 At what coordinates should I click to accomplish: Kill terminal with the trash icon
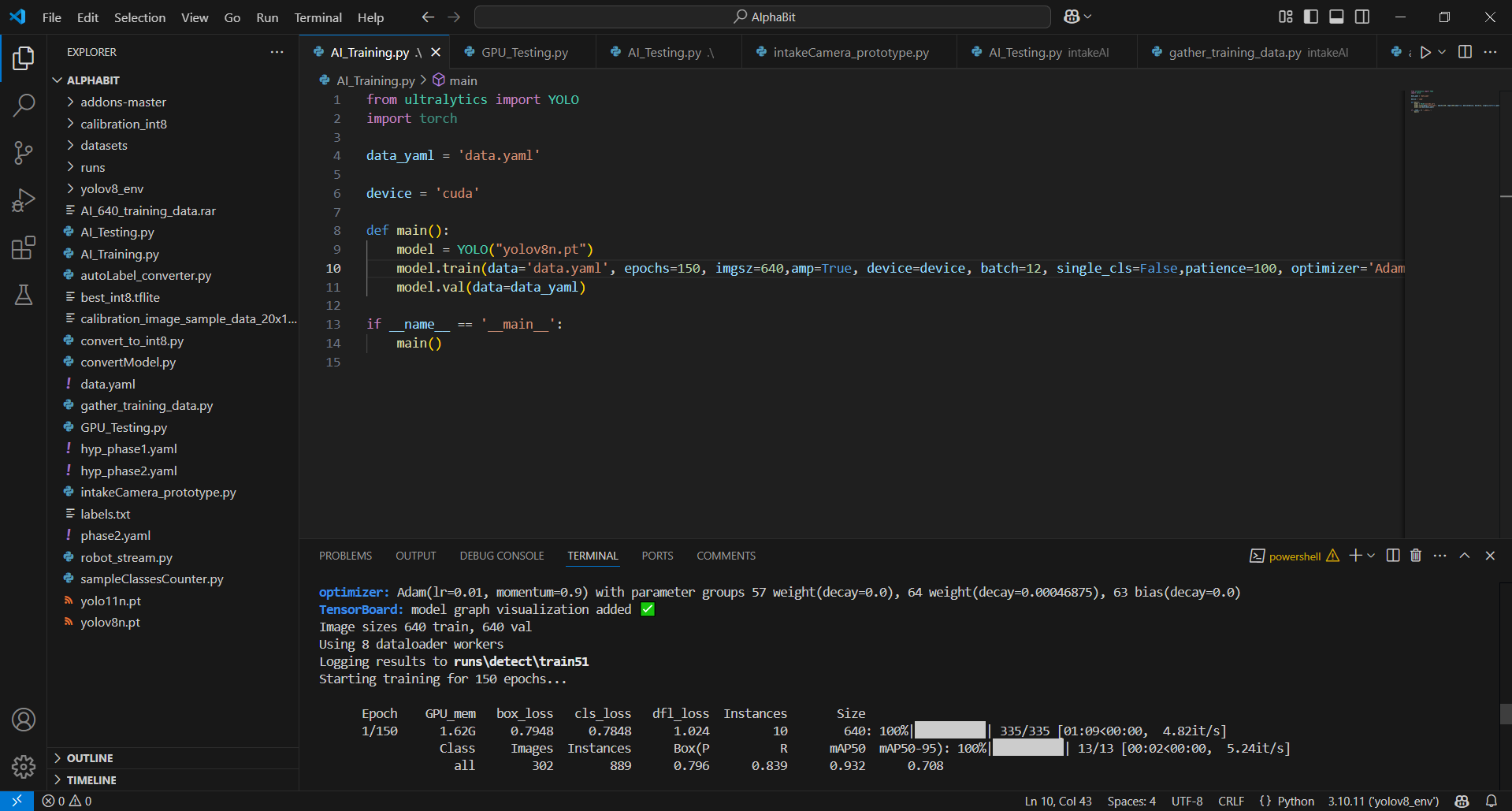[1415, 556]
